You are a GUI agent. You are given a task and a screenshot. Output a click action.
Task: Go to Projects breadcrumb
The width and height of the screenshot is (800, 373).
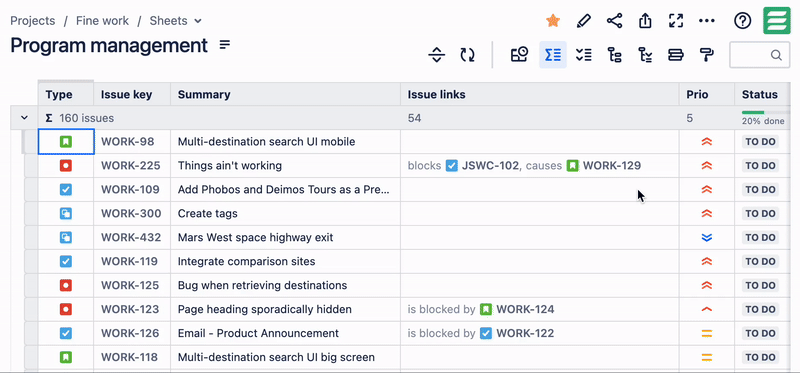coord(33,21)
